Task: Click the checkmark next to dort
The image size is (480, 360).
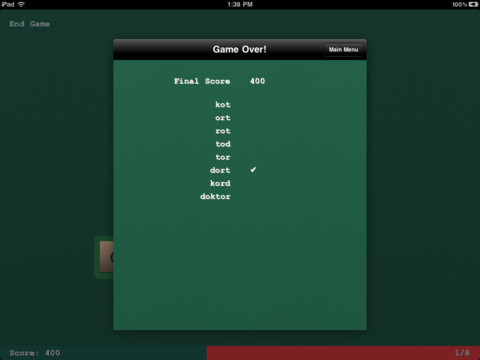Action: tap(253, 170)
